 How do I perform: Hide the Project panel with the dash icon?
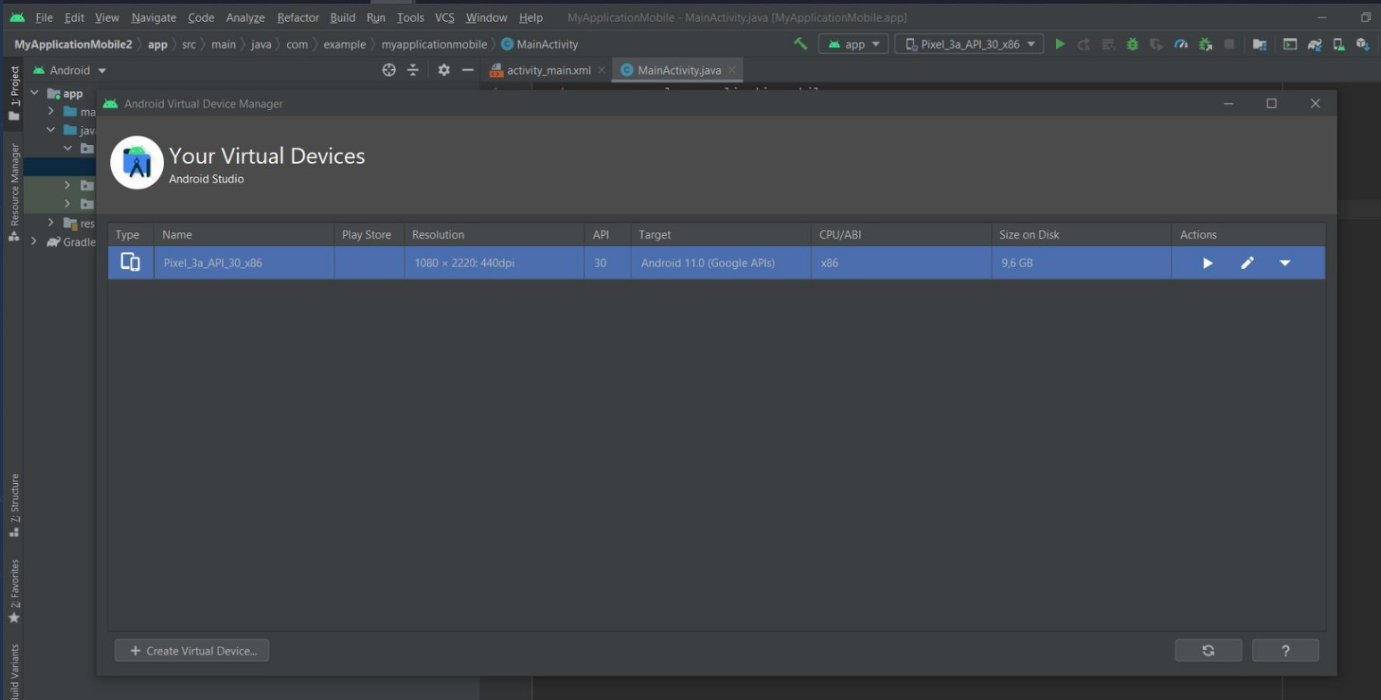(467, 70)
